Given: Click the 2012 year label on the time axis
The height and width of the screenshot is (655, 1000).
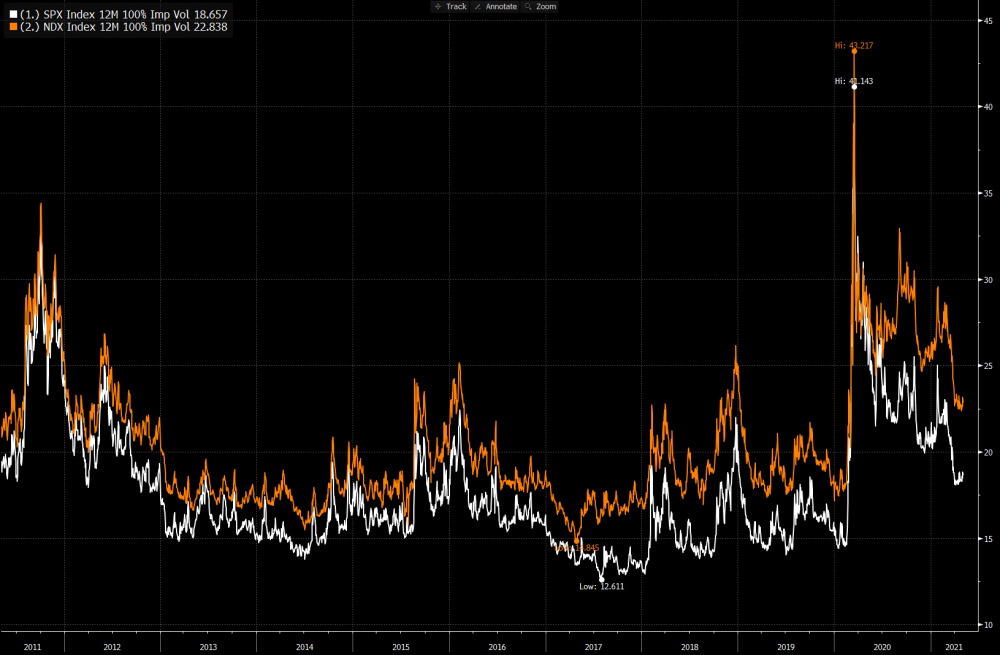Looking at the screenshot, I should click(112, 647).
